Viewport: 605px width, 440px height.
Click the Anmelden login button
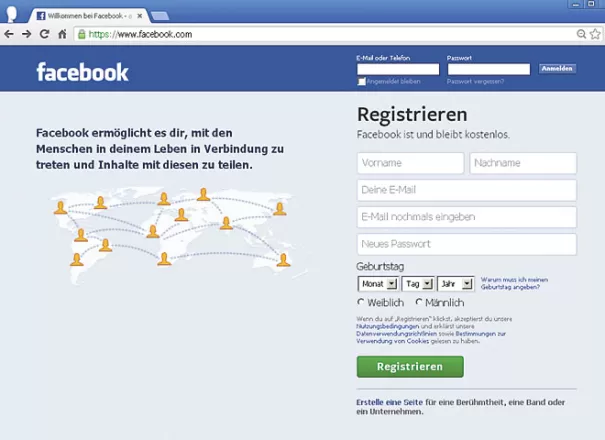click(x=557, y=68)
